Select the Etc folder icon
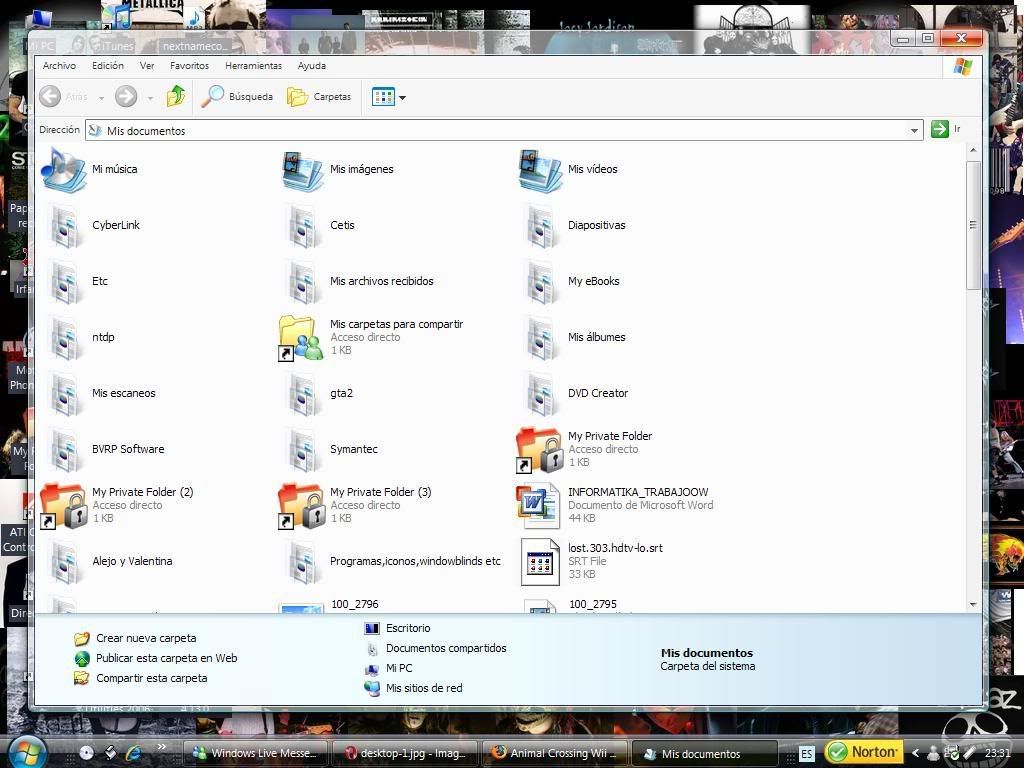The image size is (1024, 768). coord(65,282)
